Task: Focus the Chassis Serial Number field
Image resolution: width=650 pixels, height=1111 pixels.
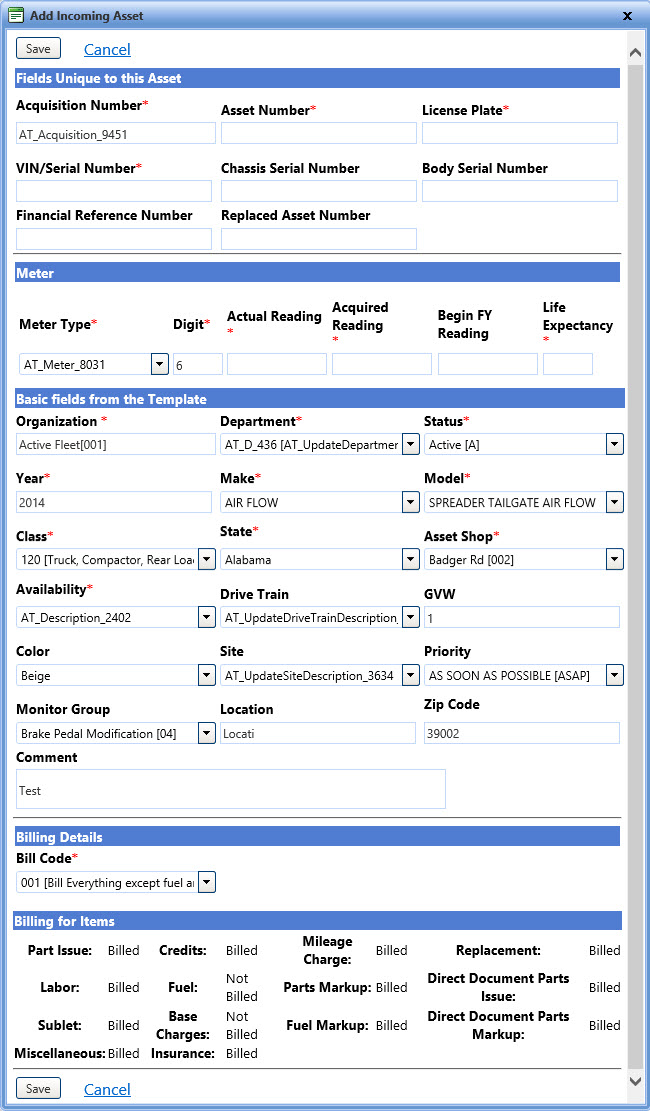Action: point(319,191)
